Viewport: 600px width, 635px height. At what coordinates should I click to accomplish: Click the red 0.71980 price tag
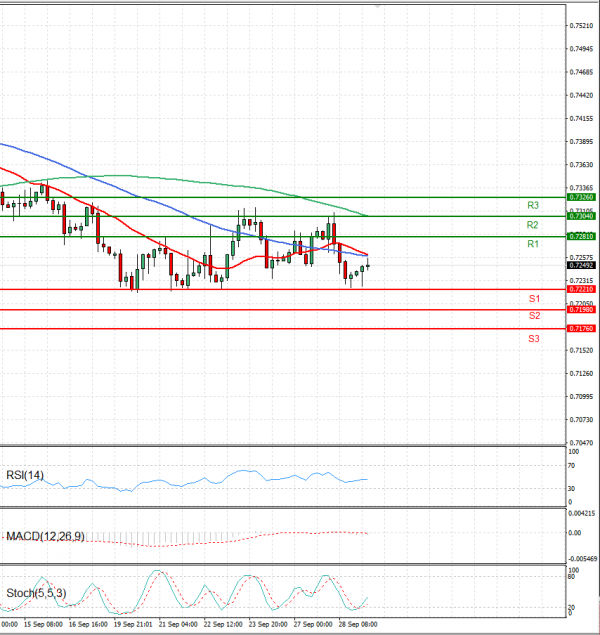tap(581, 310)
